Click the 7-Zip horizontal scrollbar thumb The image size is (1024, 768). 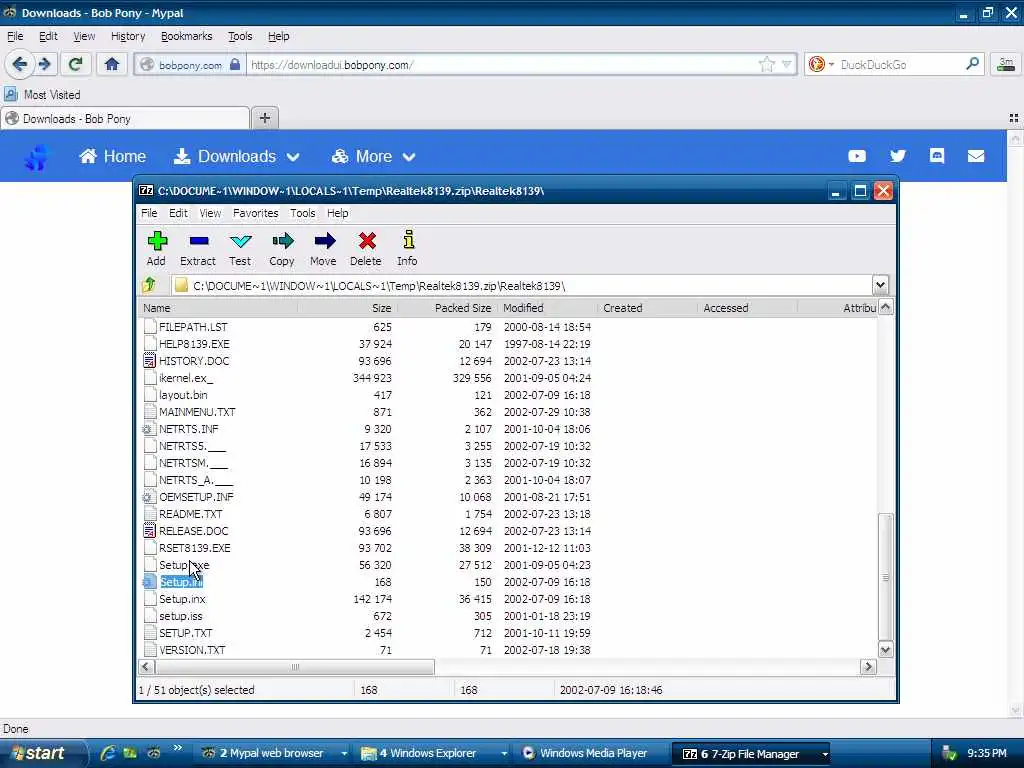pyautogui.click(x=295, y=667)
